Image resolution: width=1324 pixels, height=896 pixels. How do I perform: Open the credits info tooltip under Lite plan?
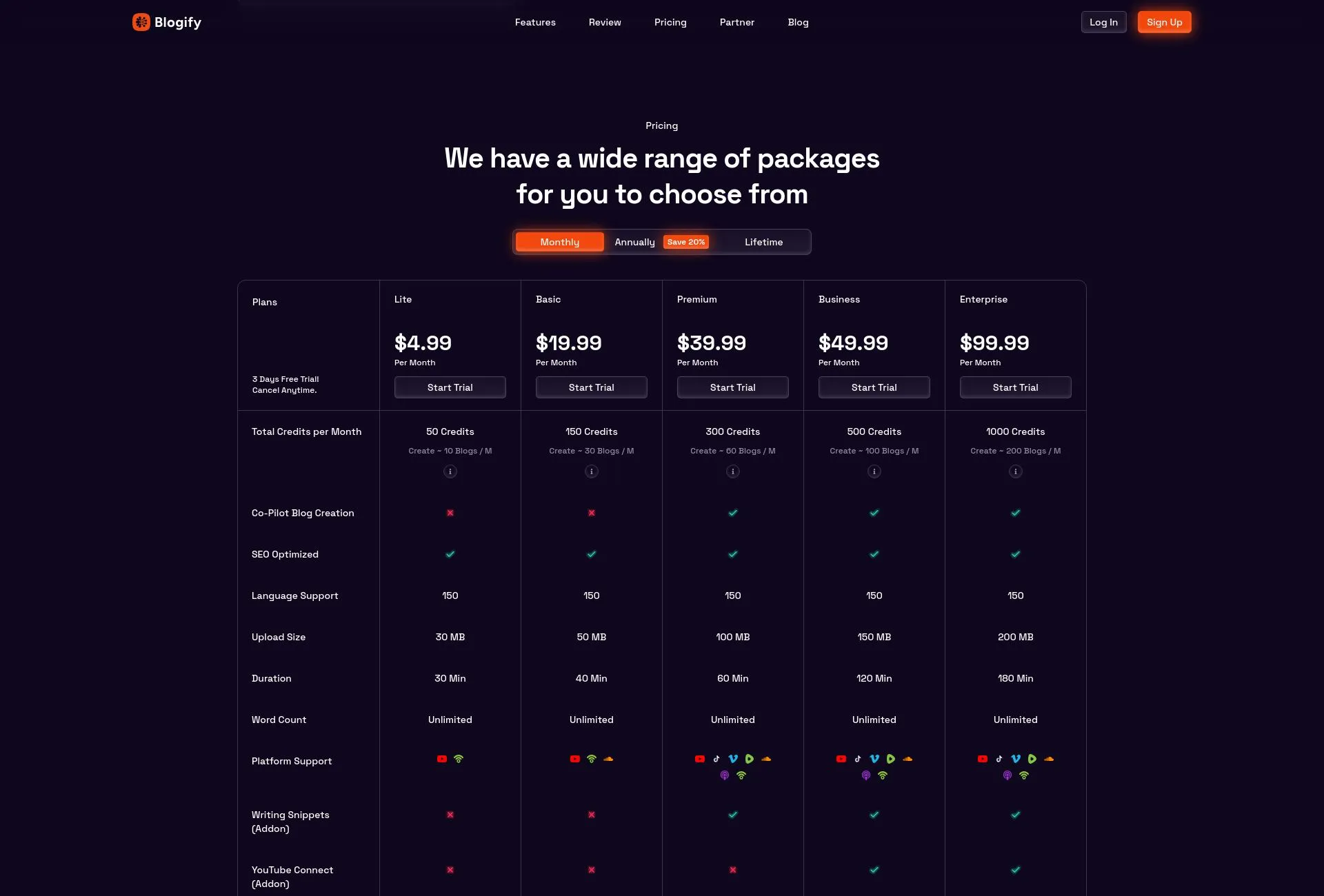(x=450, y=471)
